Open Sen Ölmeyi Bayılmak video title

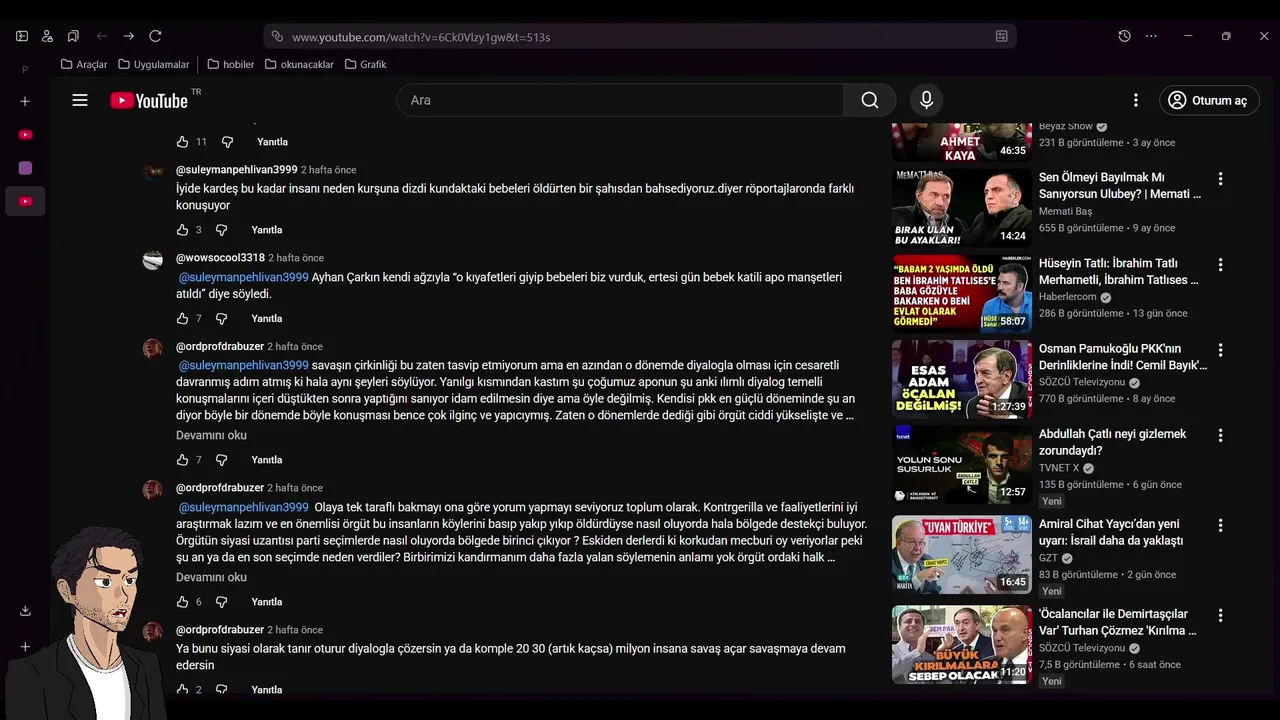1120,185
